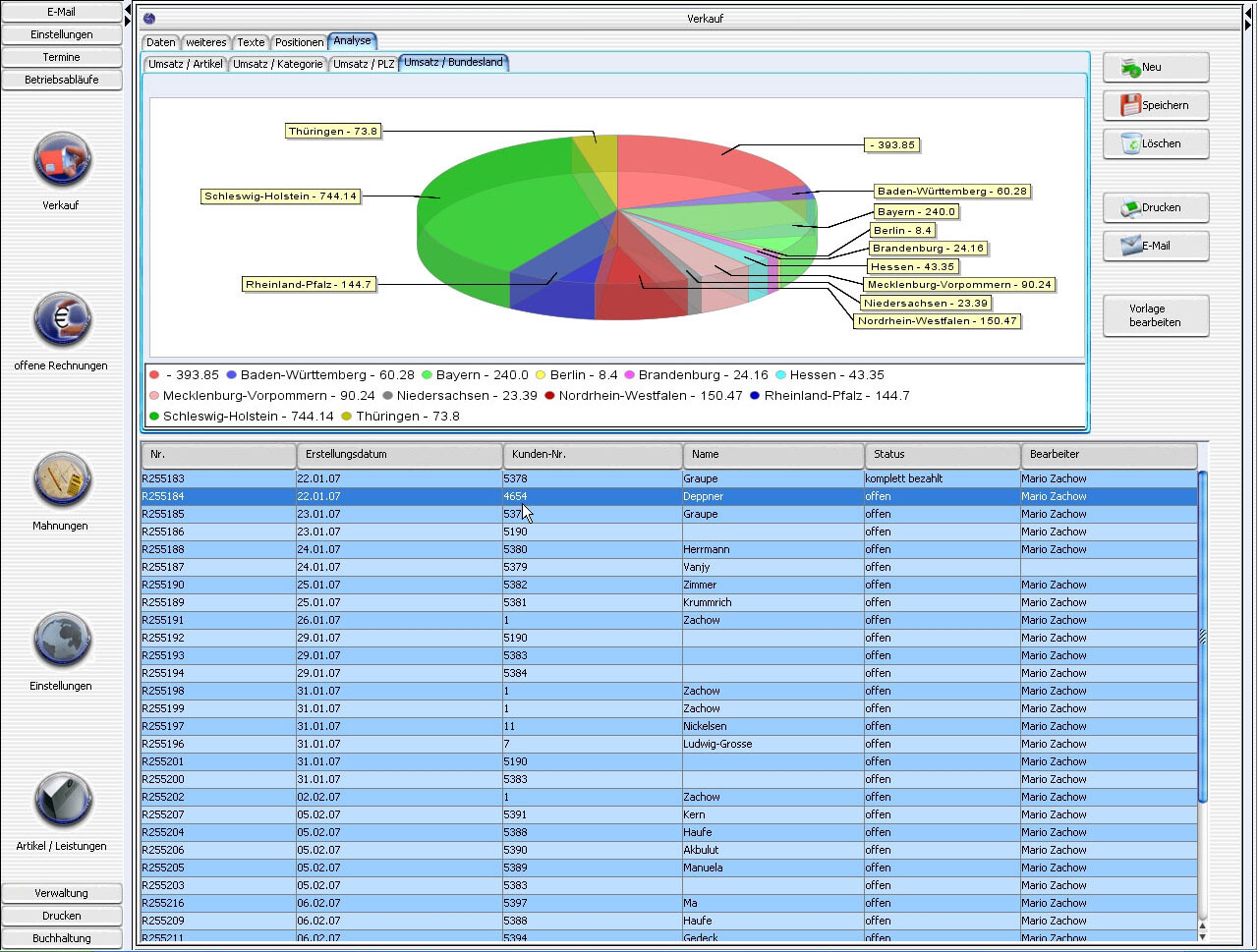Click the Neu button
The image size is (1258, 952).
pos(1156,67)
